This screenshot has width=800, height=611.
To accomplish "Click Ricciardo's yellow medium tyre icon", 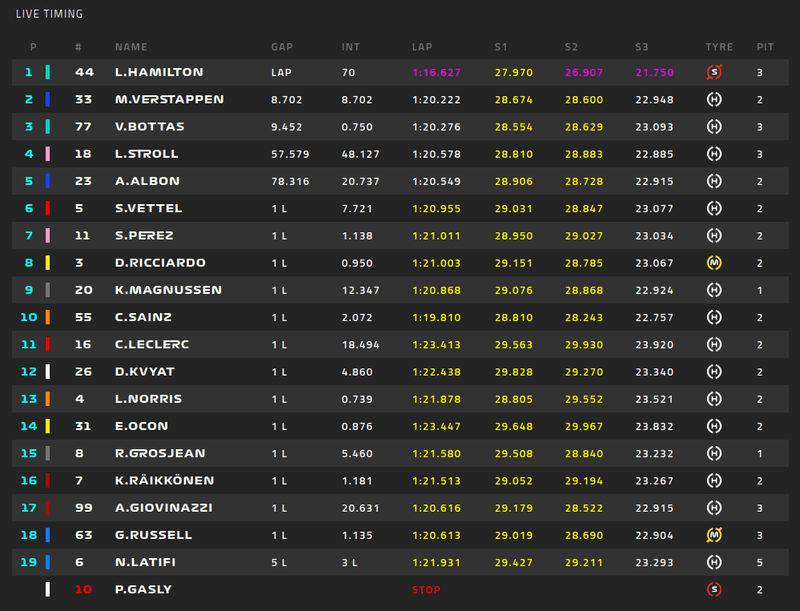I will [x=714, y=263].
